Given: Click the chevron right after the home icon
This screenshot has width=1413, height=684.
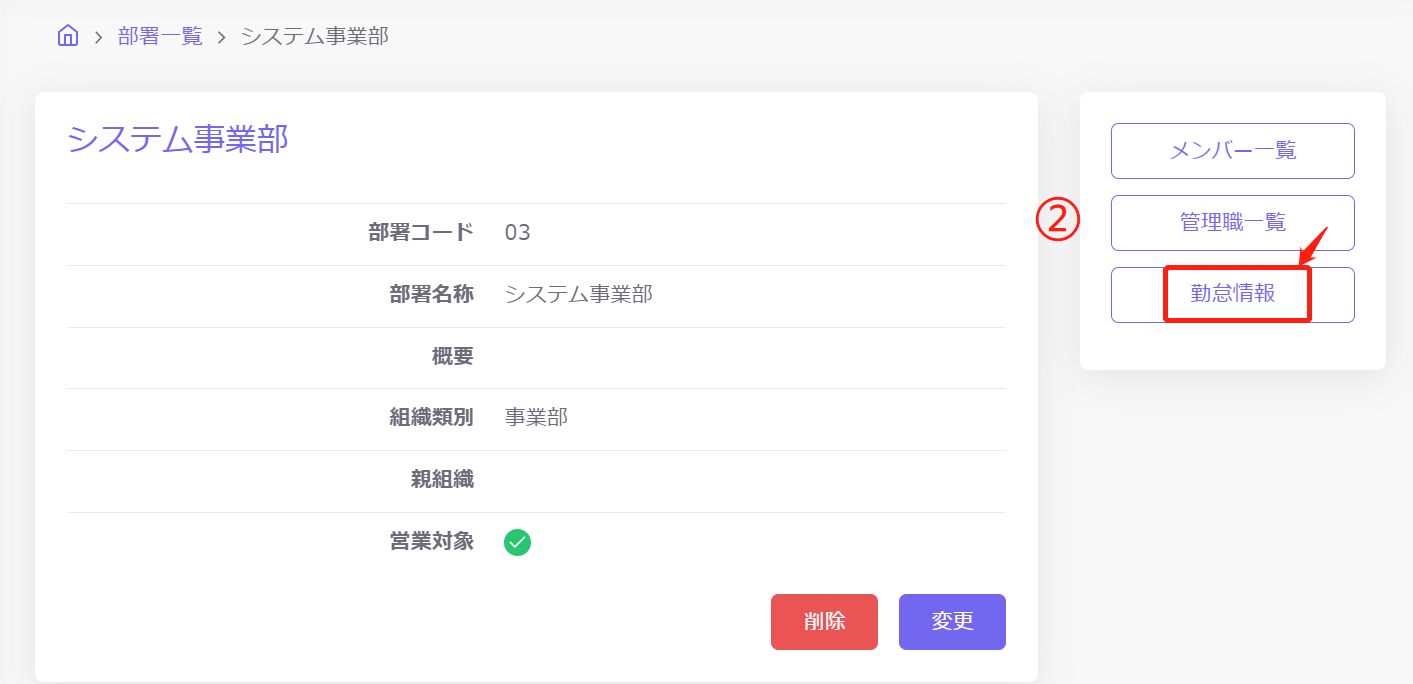Looking at the screenshot, I should pos(98,38).
